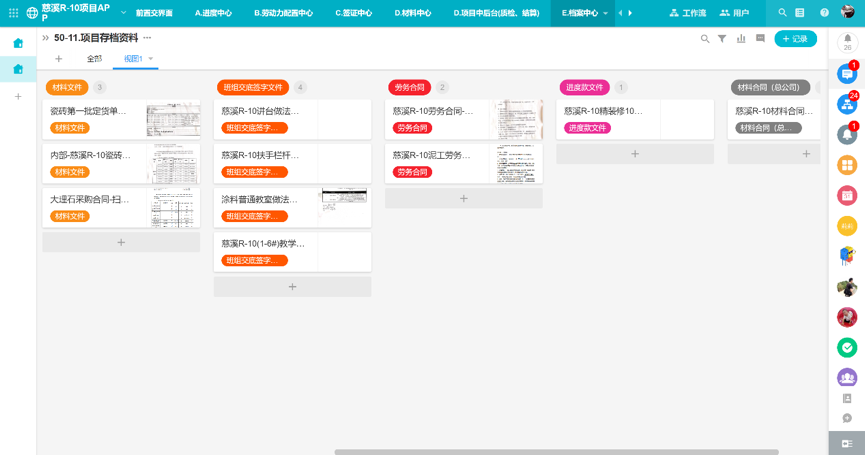Add a card under the 劳务合同 column
865x455 pixels.
(464, 198)
